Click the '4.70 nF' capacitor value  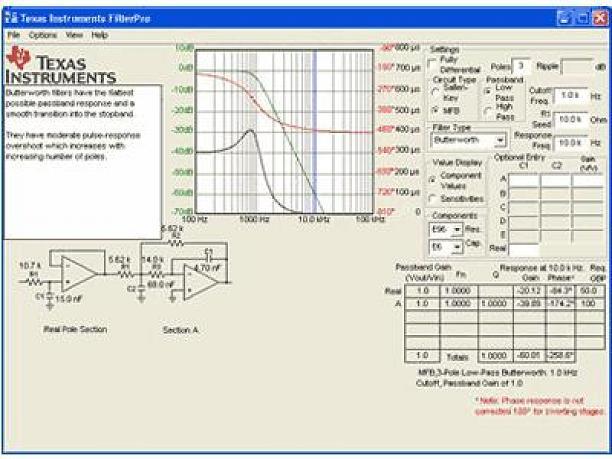[x=207, y=268]
